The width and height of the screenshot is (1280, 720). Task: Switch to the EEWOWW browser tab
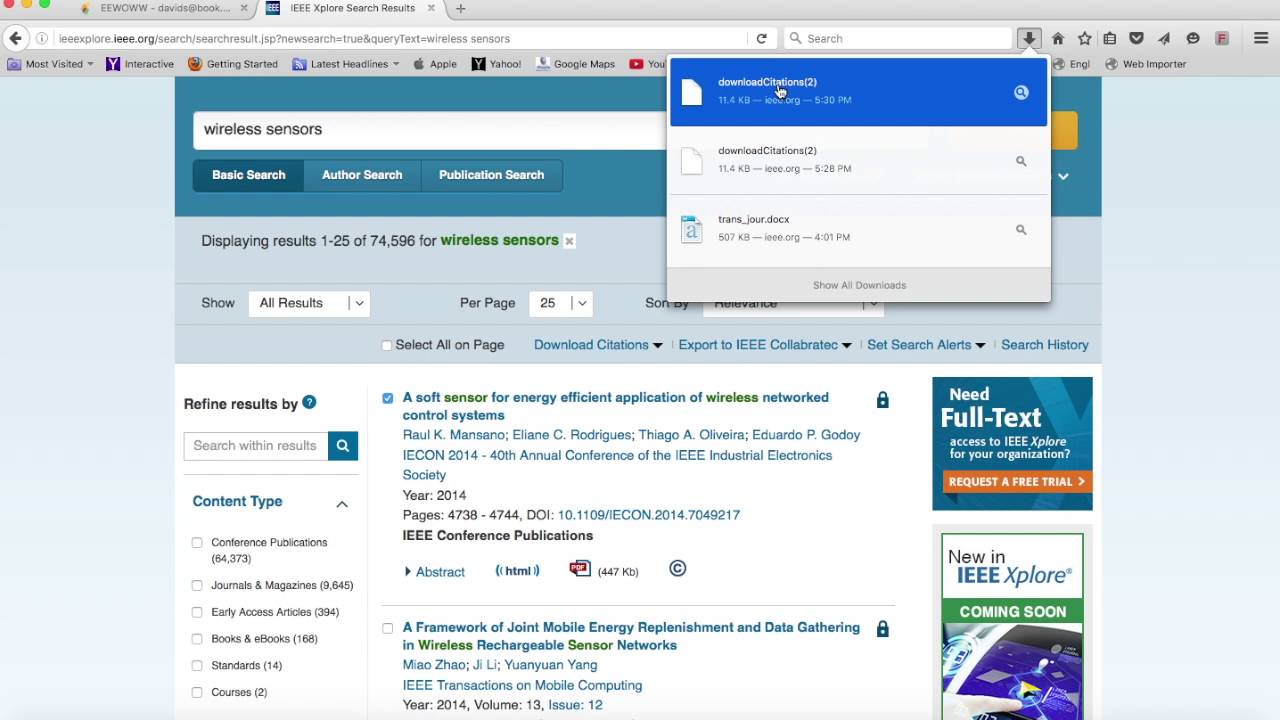[164, 8]
